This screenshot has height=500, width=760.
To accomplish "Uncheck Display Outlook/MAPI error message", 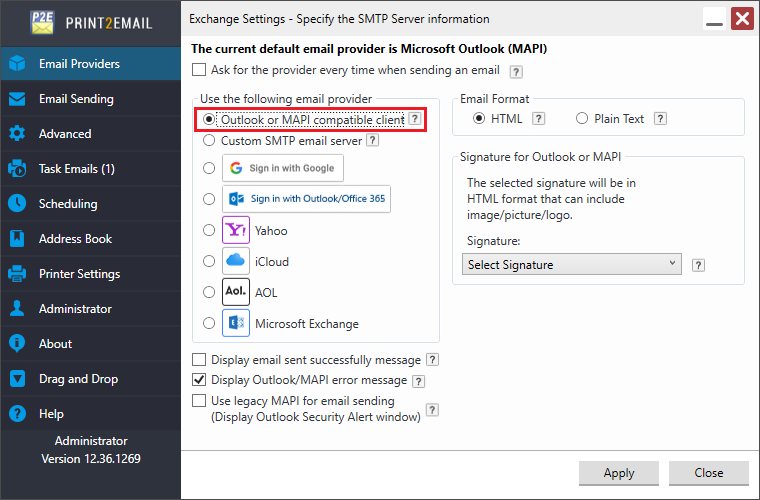I will click(x=199, y=379).
